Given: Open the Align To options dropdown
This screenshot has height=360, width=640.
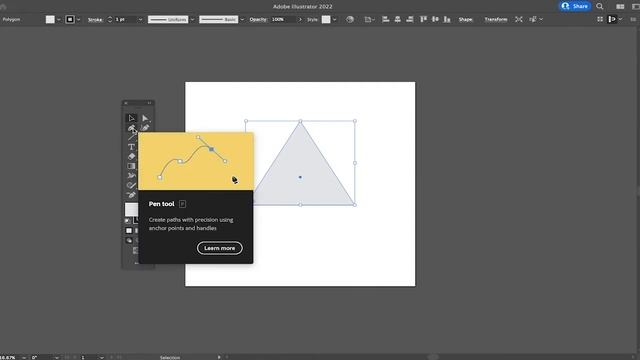Looking at the screenshot, I should pos(370,19).
